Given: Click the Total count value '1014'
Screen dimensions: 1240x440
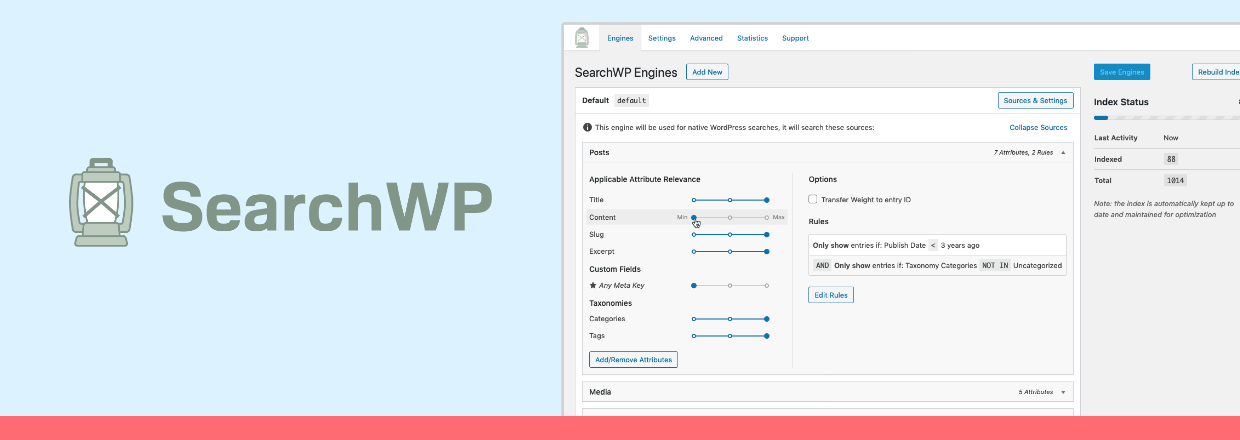Looking at the screenshot, I should (x=1175, y=181).
